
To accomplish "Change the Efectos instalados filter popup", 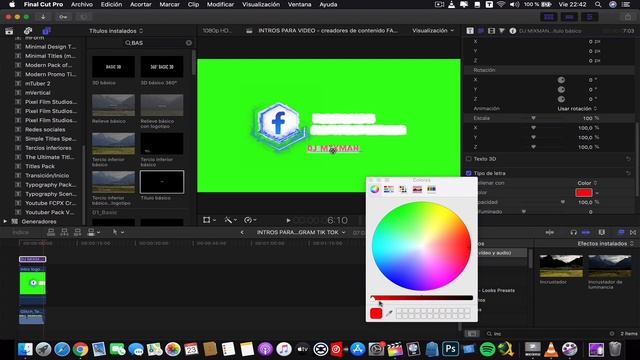I will point(605,244).
